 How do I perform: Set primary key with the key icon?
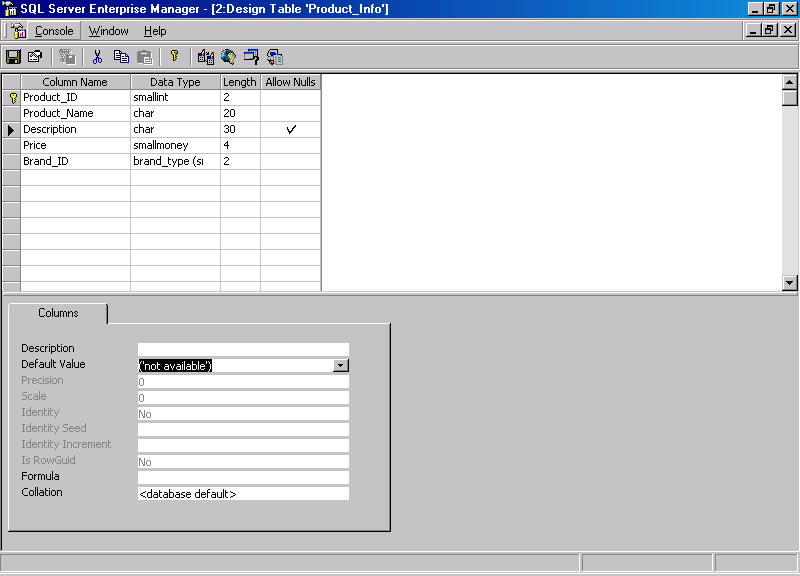click(174, 57)
